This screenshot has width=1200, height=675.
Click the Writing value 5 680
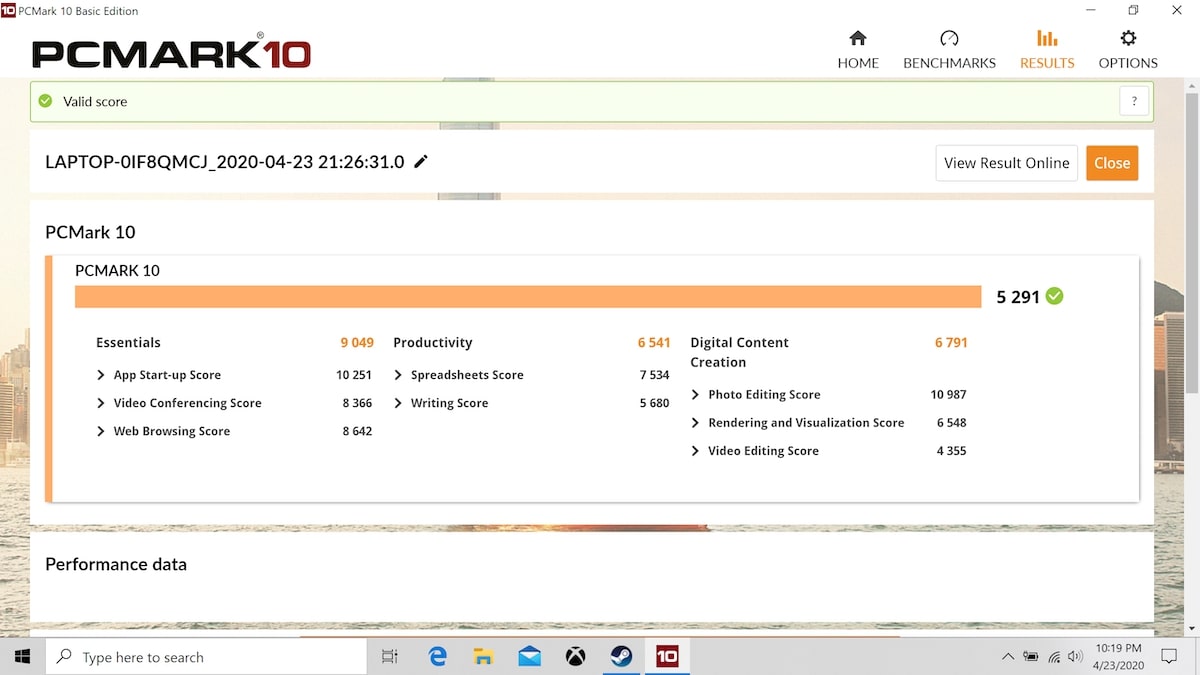pyautogui.click(x=655, y=403)
